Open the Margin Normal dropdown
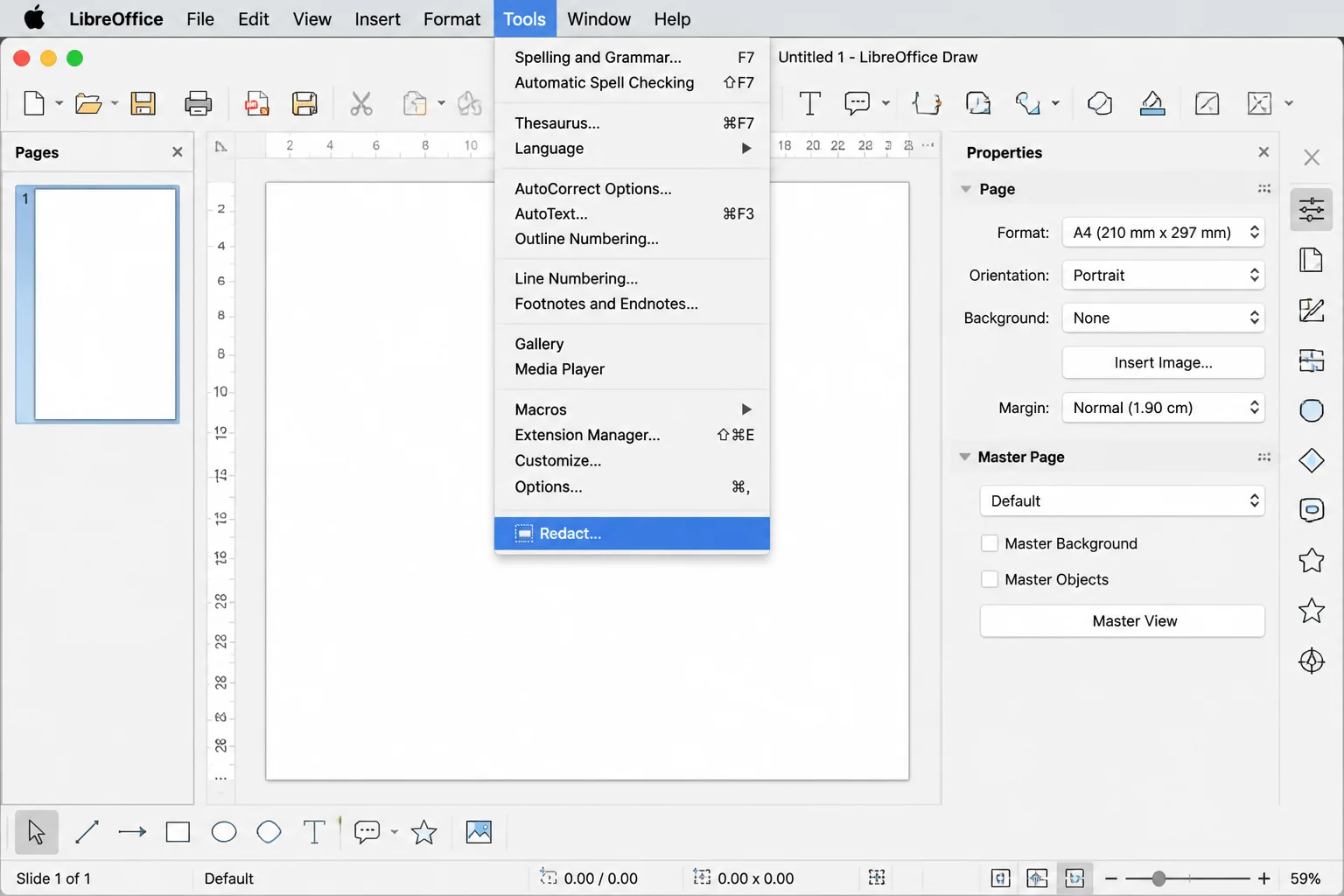 tap(1163, 408)
